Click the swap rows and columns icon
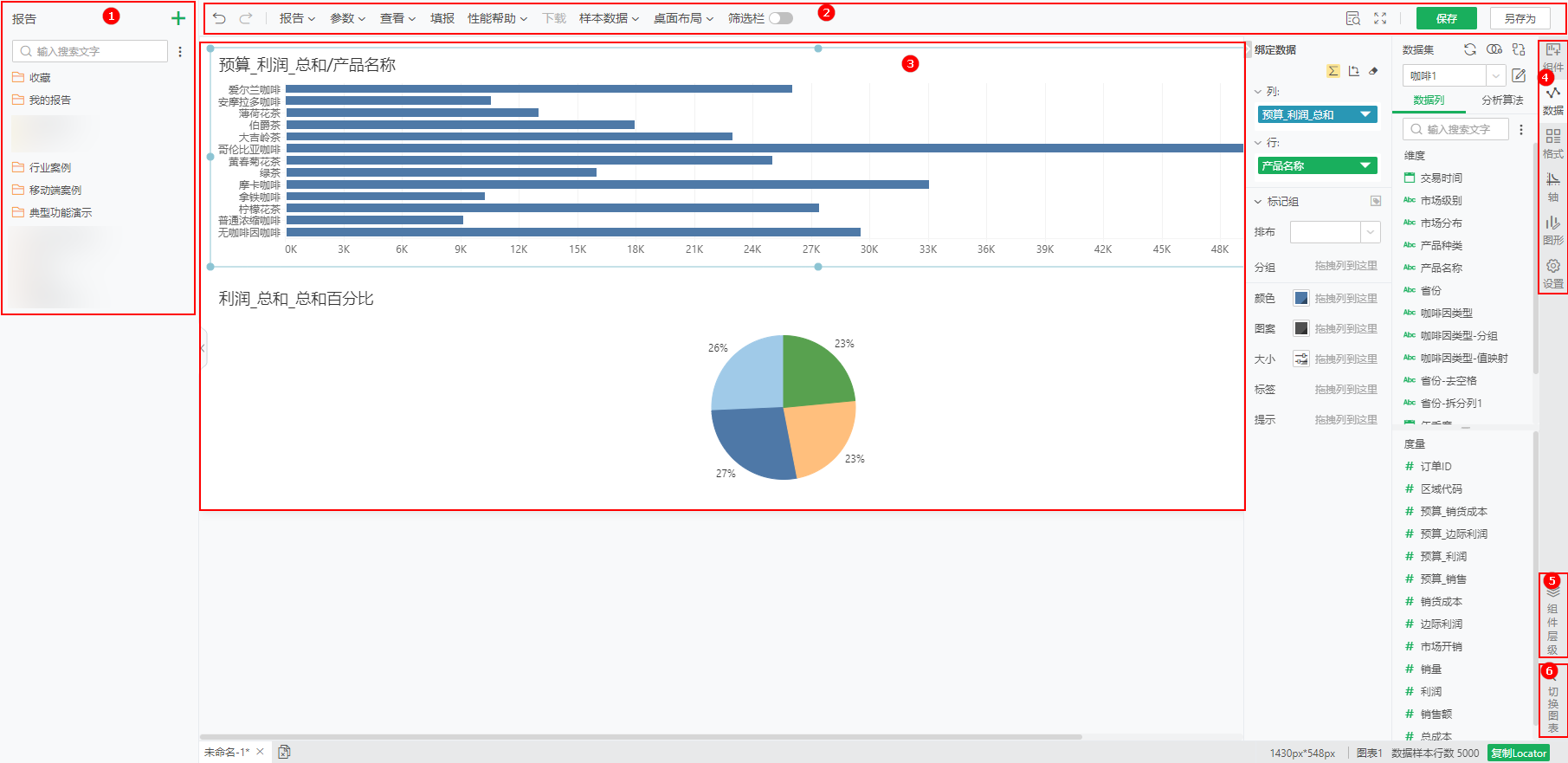1568x763 pixels. (x=1353, y=71)
